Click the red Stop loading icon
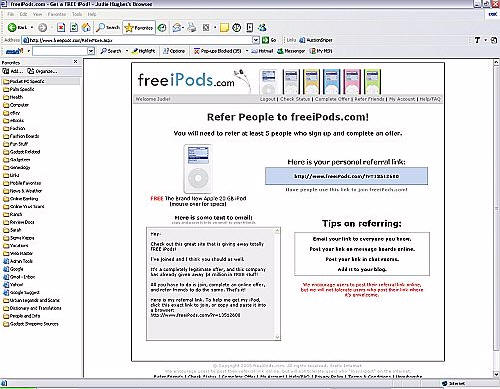This screenshot has height=389, width=500. (x=61, y=28)
